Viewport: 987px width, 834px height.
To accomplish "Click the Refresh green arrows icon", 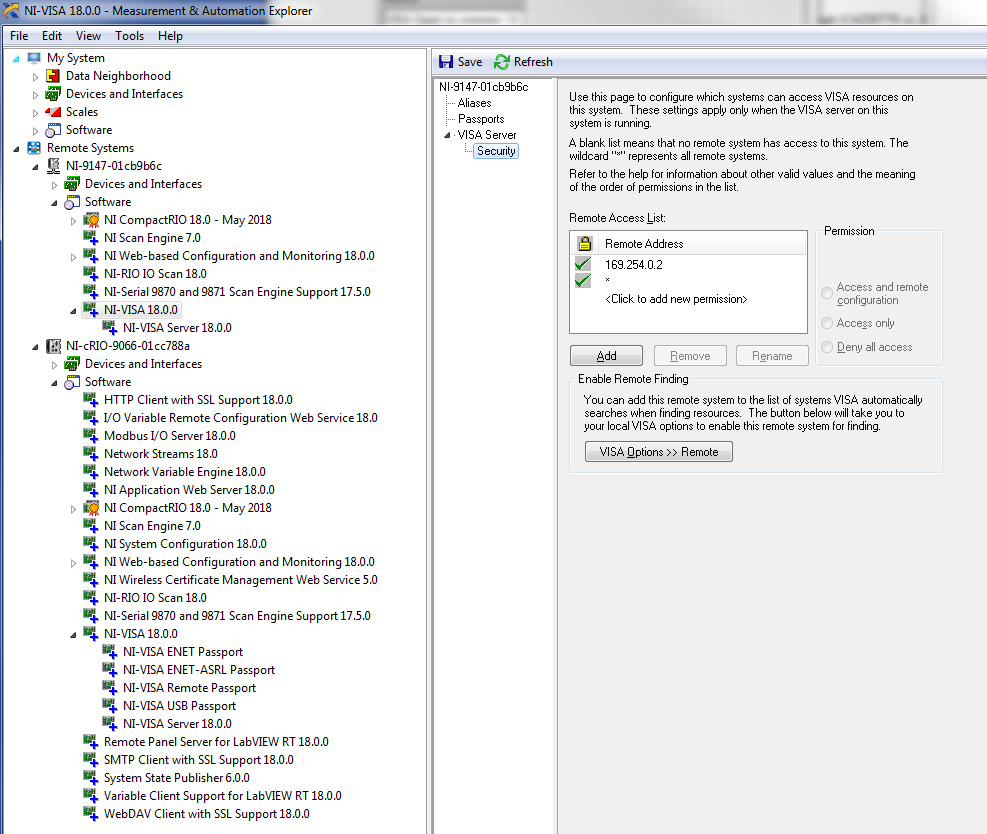I will tap(502, 62).
